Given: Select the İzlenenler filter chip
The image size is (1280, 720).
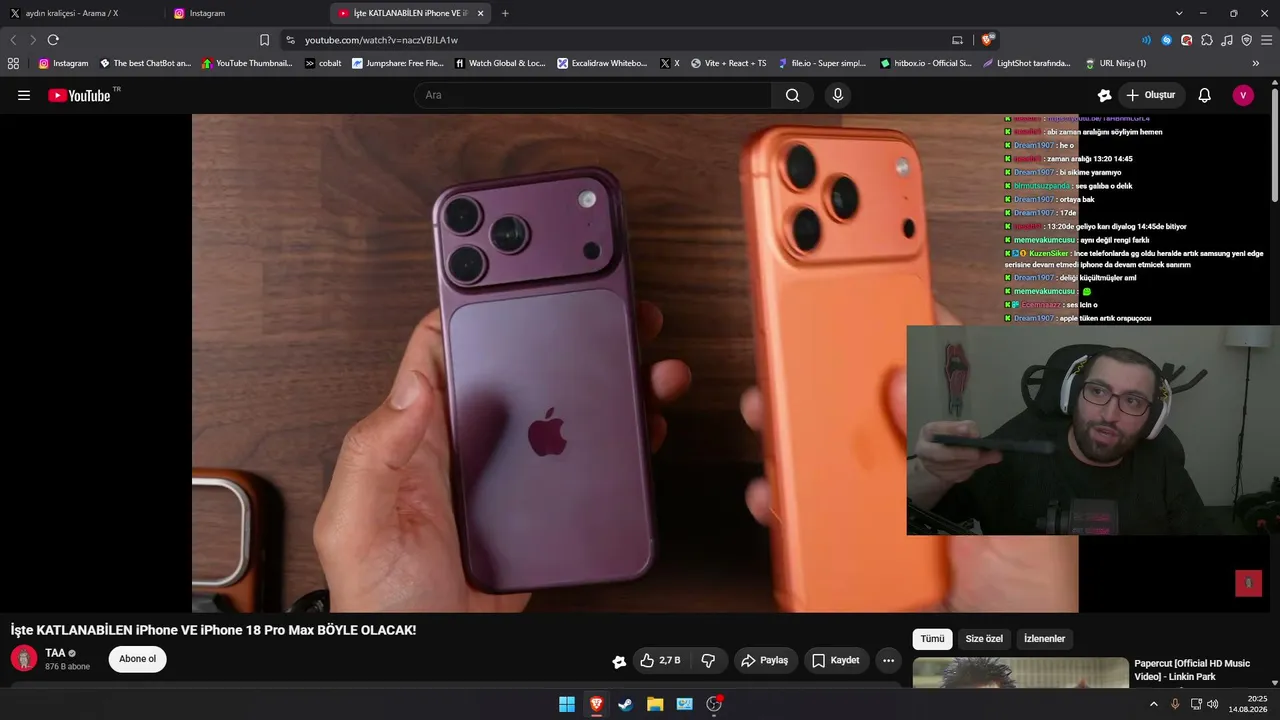Looking at the screenshot, I should click(1044, 639).
